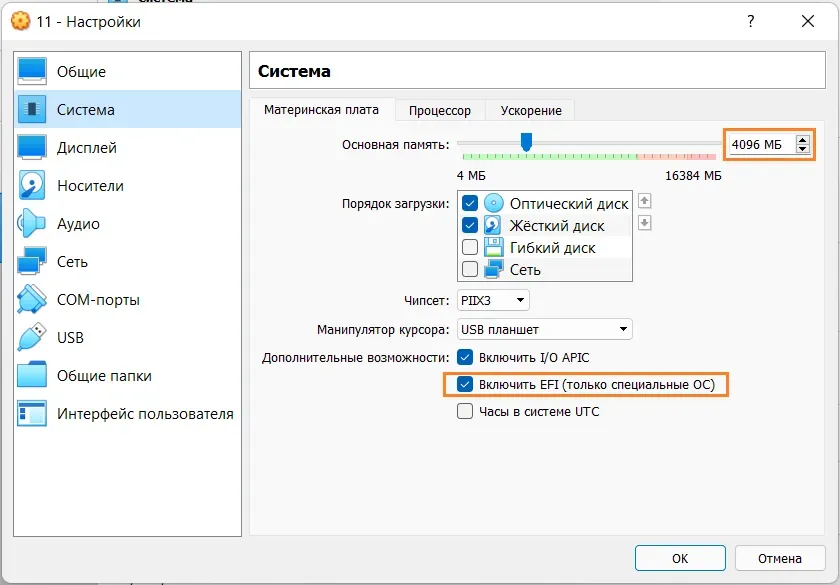Image resolution: width=840 pixels, height=585 pixels.
Task: Click the Жёсткий диск icon in boot order
Action: [493, 226]
